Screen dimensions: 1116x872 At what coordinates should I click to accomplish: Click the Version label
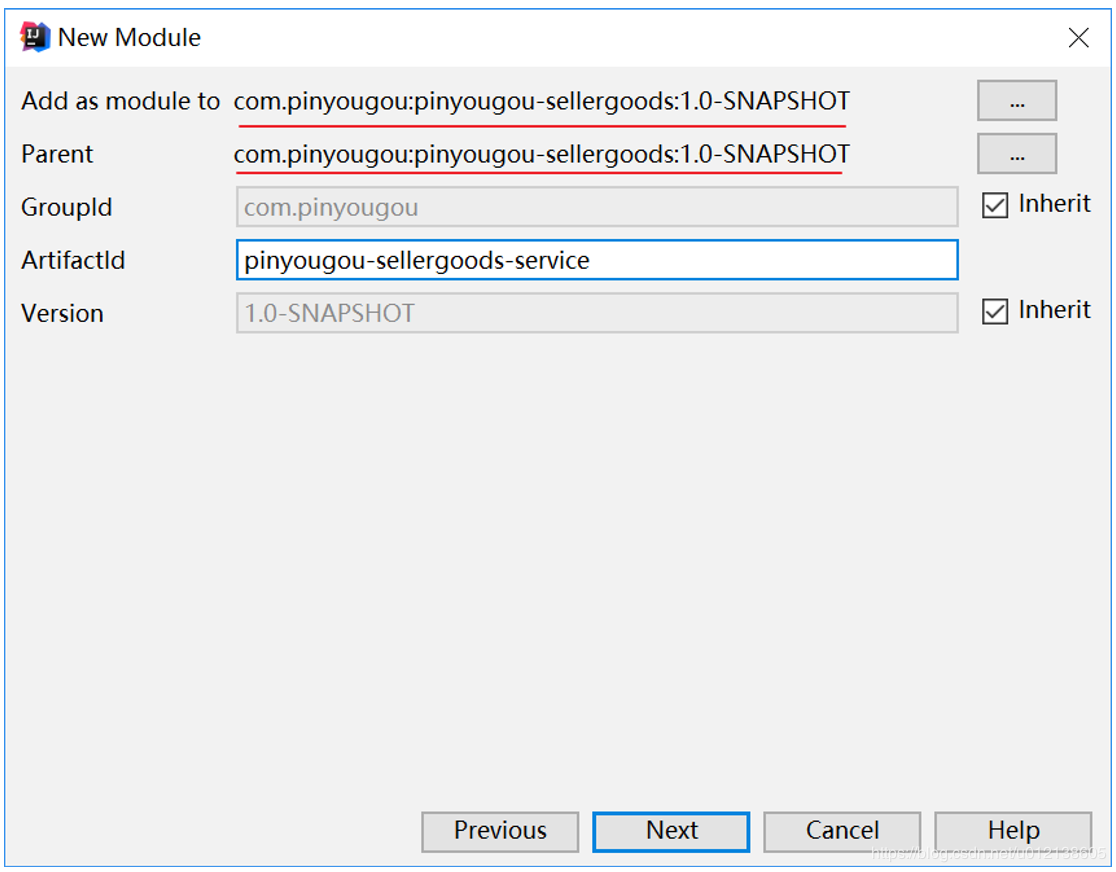pyautogui.click(x=63, y=314)
